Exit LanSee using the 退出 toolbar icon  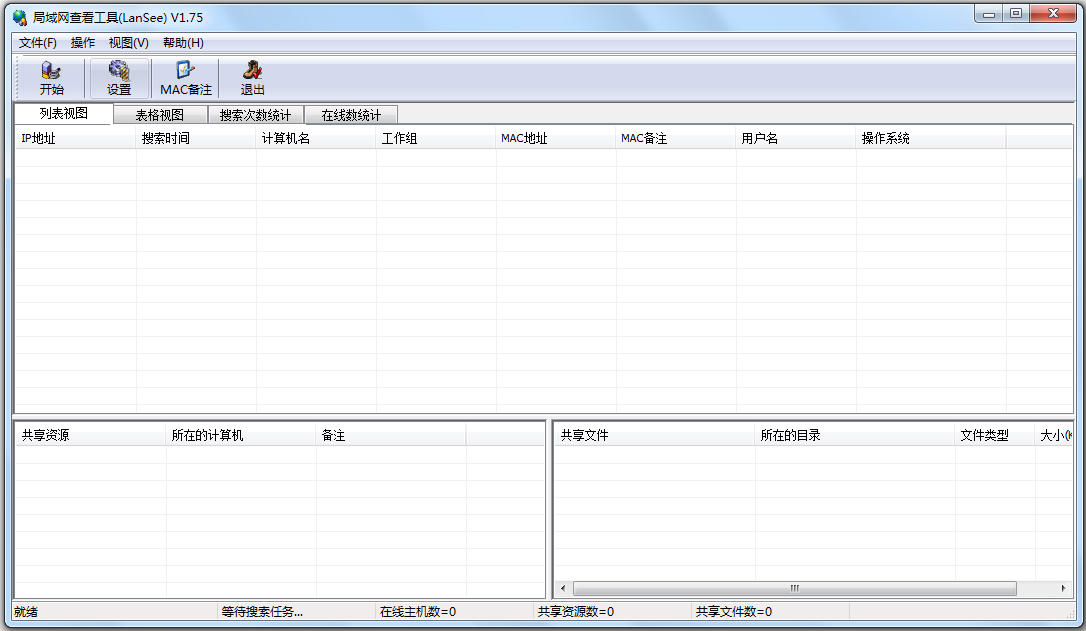point(251,76)
